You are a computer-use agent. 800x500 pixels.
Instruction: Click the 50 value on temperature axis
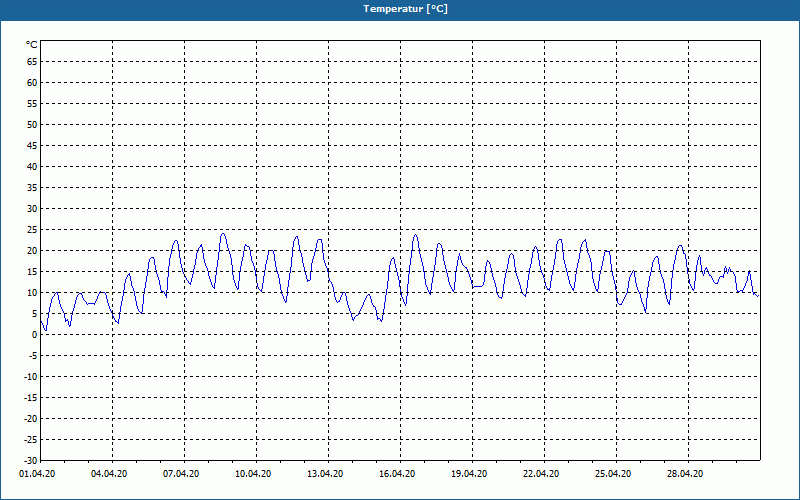32,124
